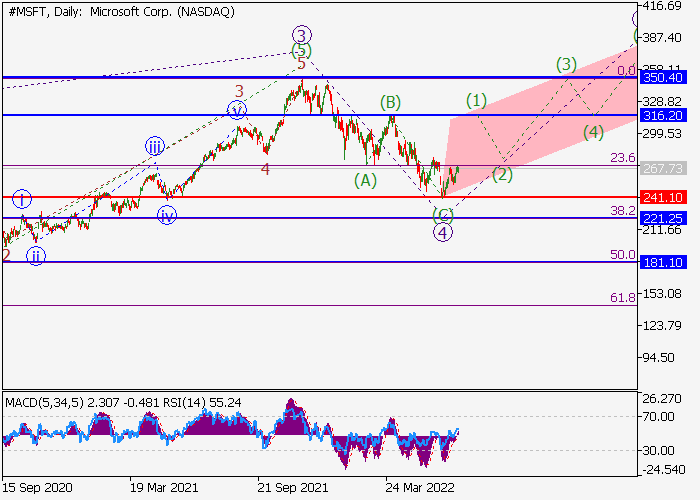This screenshot has width=700, height=500.
Task: Click the red 241.10 support price label
Action: [662, 197]
